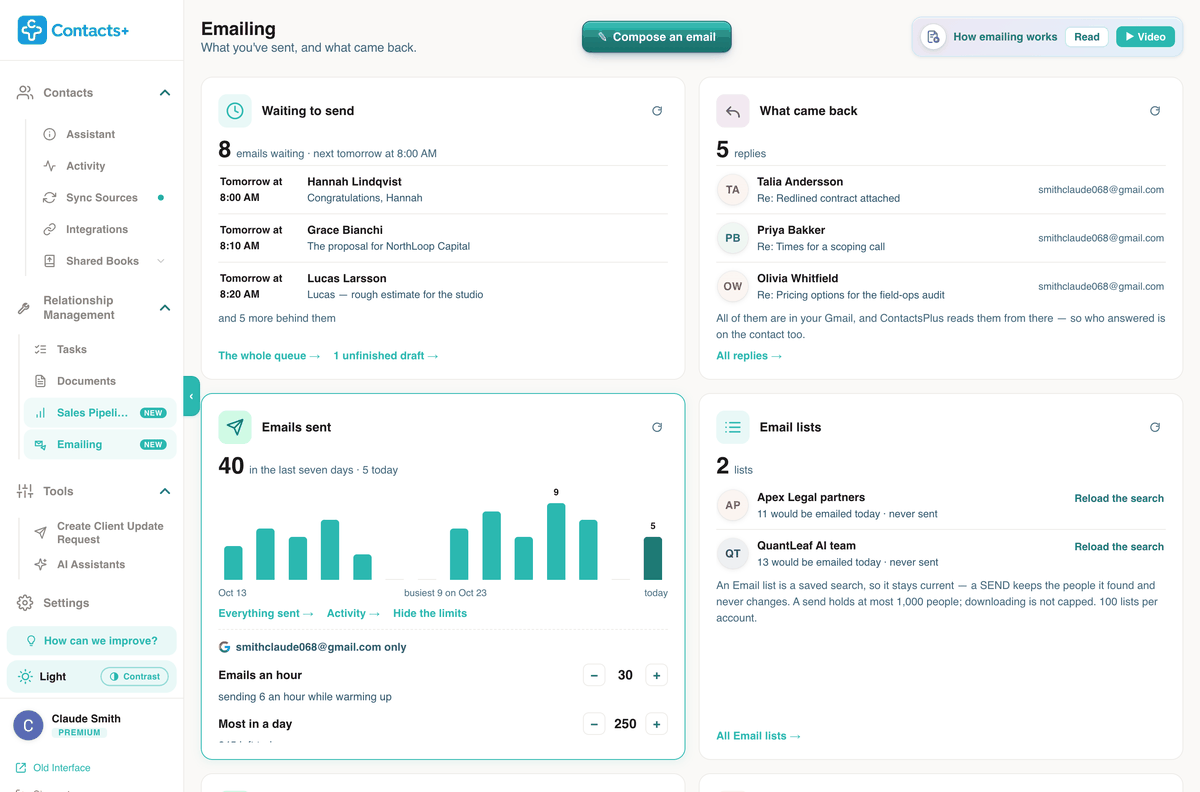The image size is (1200, 792).
Task: Refresh the Email lists card
Action: [1155, 427]
